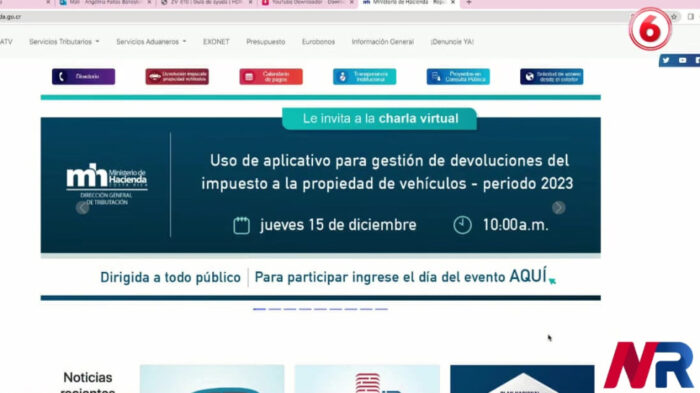The width and height of the screenshot is (700, 393).
Task: Go to previous carousel slide arrow
Action: pyautogui.click(x=83, y=208)
